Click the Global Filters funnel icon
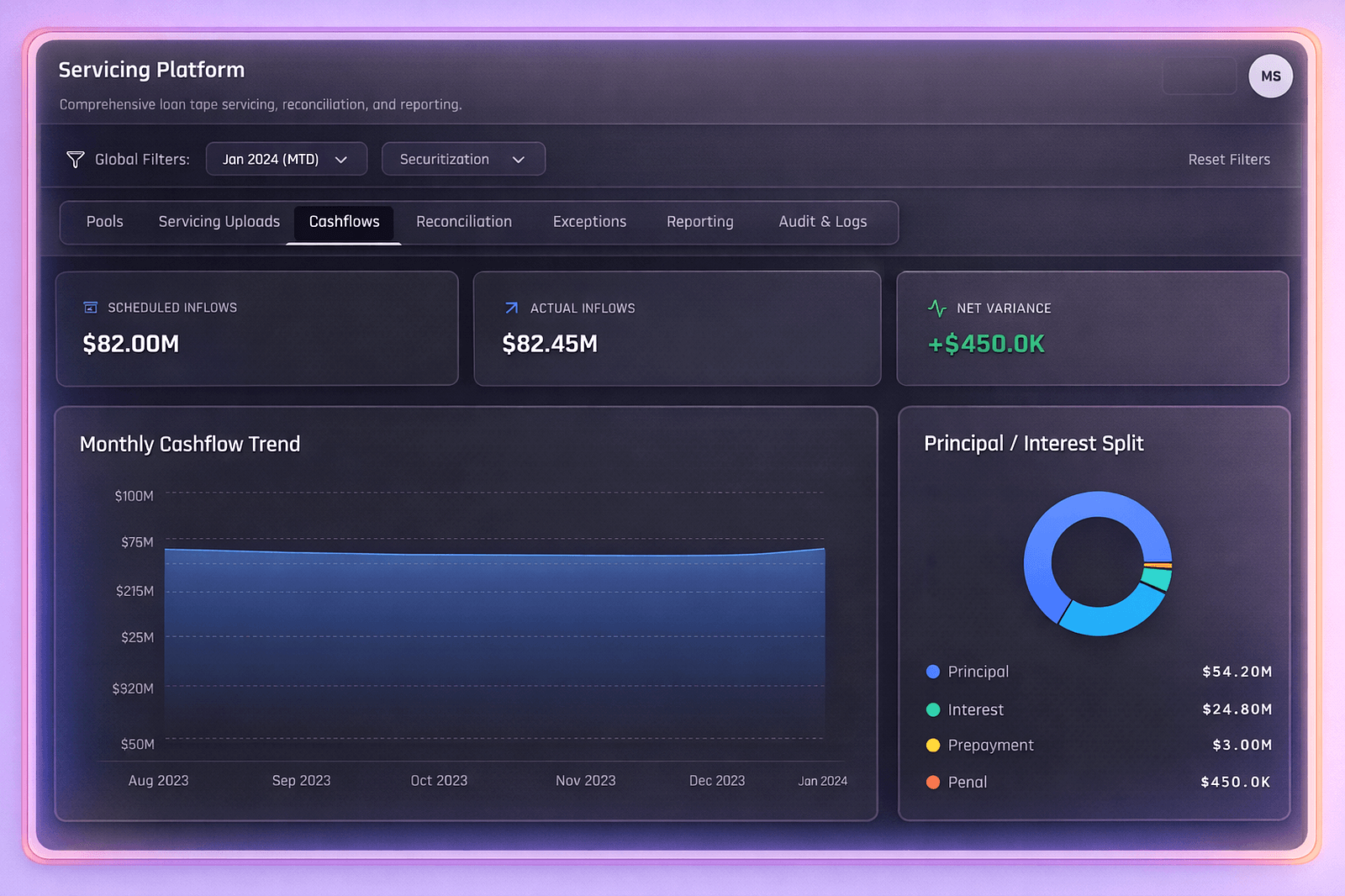 76,159
